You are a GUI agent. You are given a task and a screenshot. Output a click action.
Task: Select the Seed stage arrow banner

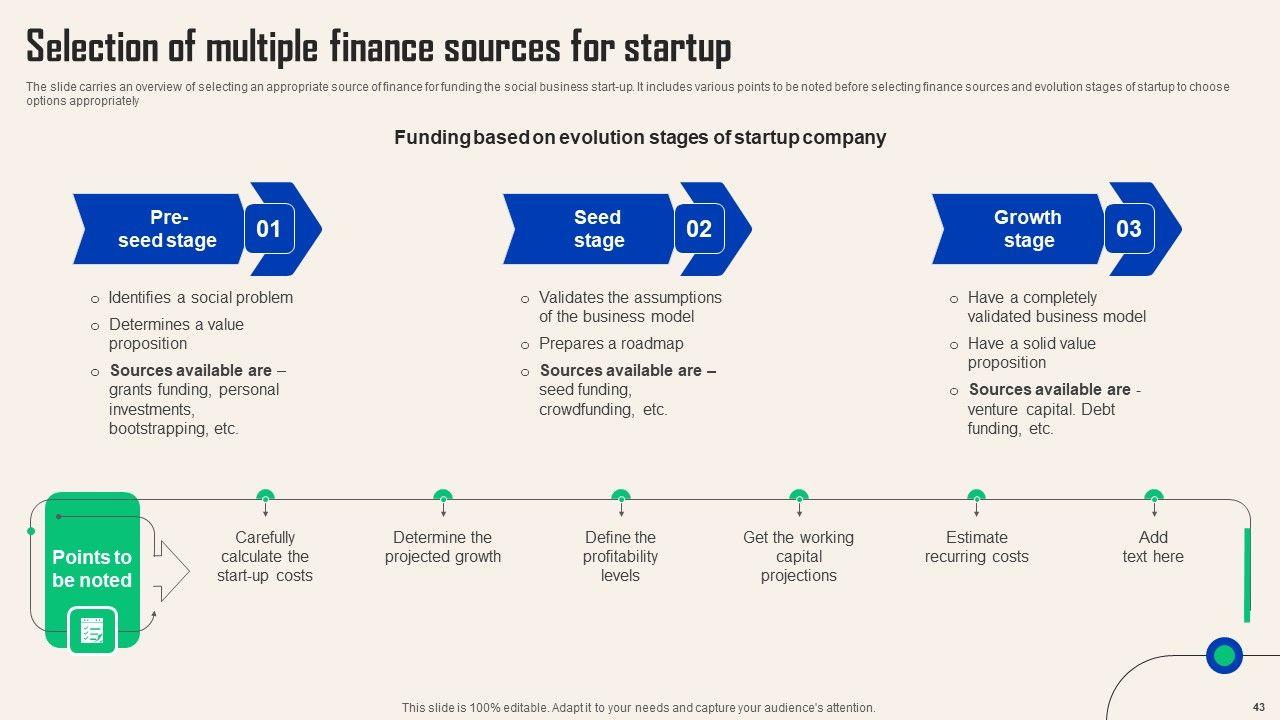click(x=590, y=229)
